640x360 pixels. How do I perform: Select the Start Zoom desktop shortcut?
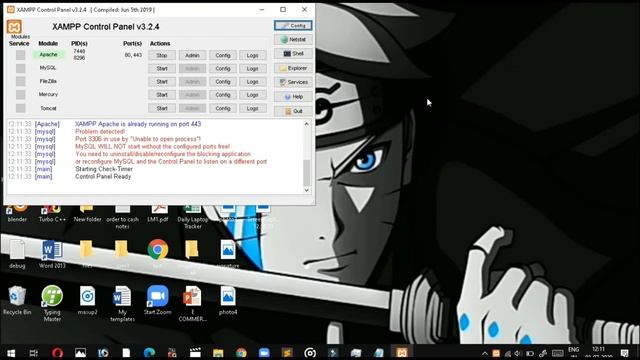pyautogui.click(x=158, y=300)
